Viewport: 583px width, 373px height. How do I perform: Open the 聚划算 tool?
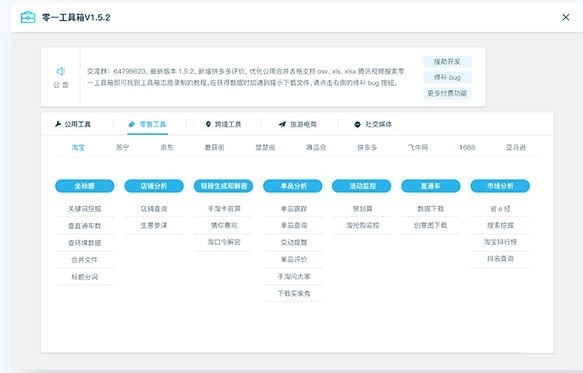tap(363, 209)
